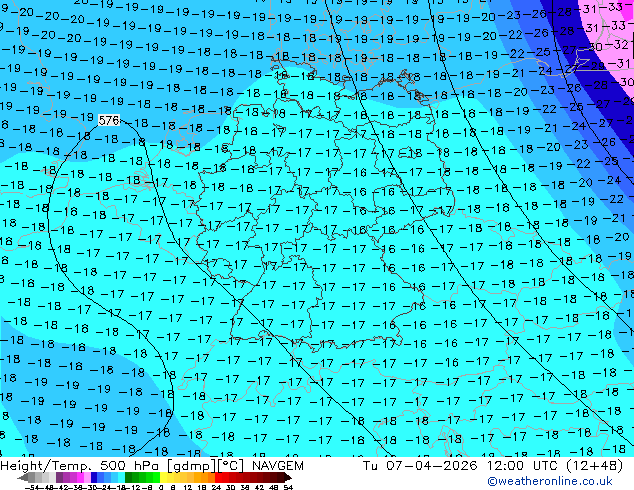Click the magenta swatch in the legend
Screen dimensions: 634x490
click(x=80, y=477)
